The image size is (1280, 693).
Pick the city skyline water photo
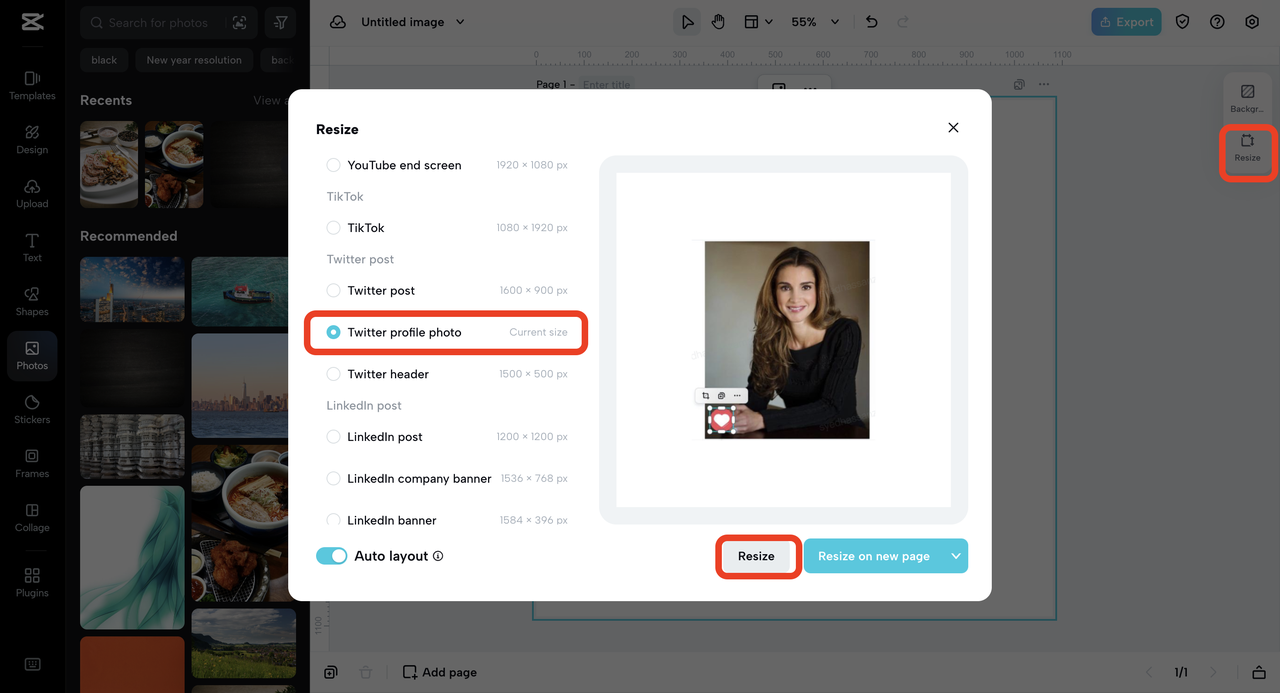click(243, 385)
